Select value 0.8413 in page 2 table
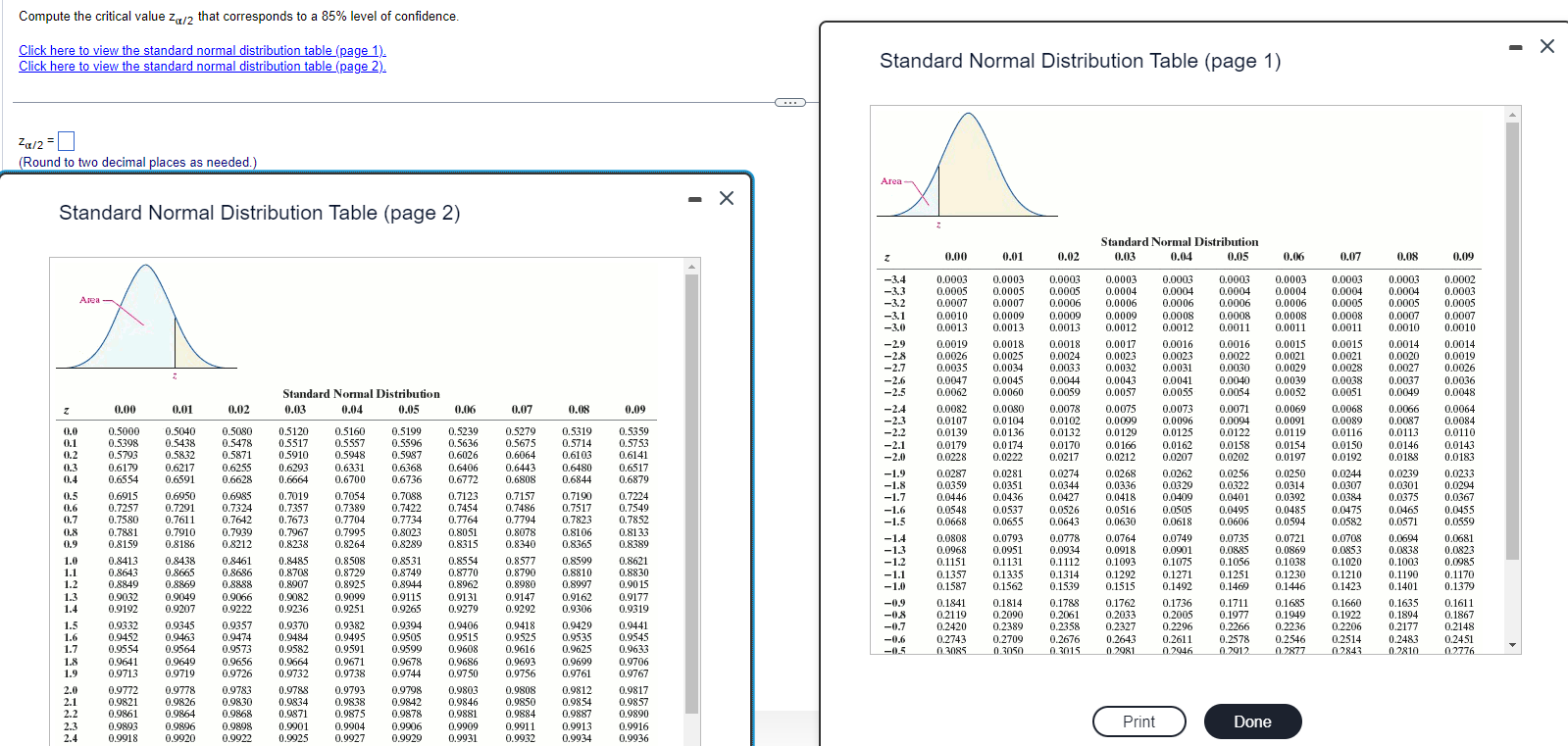 [124, 561]
